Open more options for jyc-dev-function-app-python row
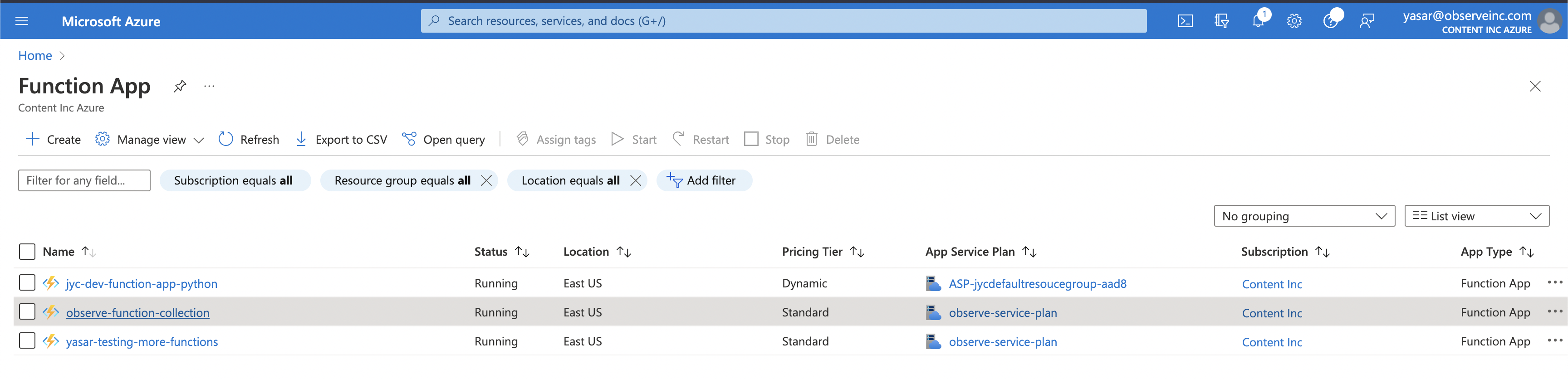 click(1554, 282)
